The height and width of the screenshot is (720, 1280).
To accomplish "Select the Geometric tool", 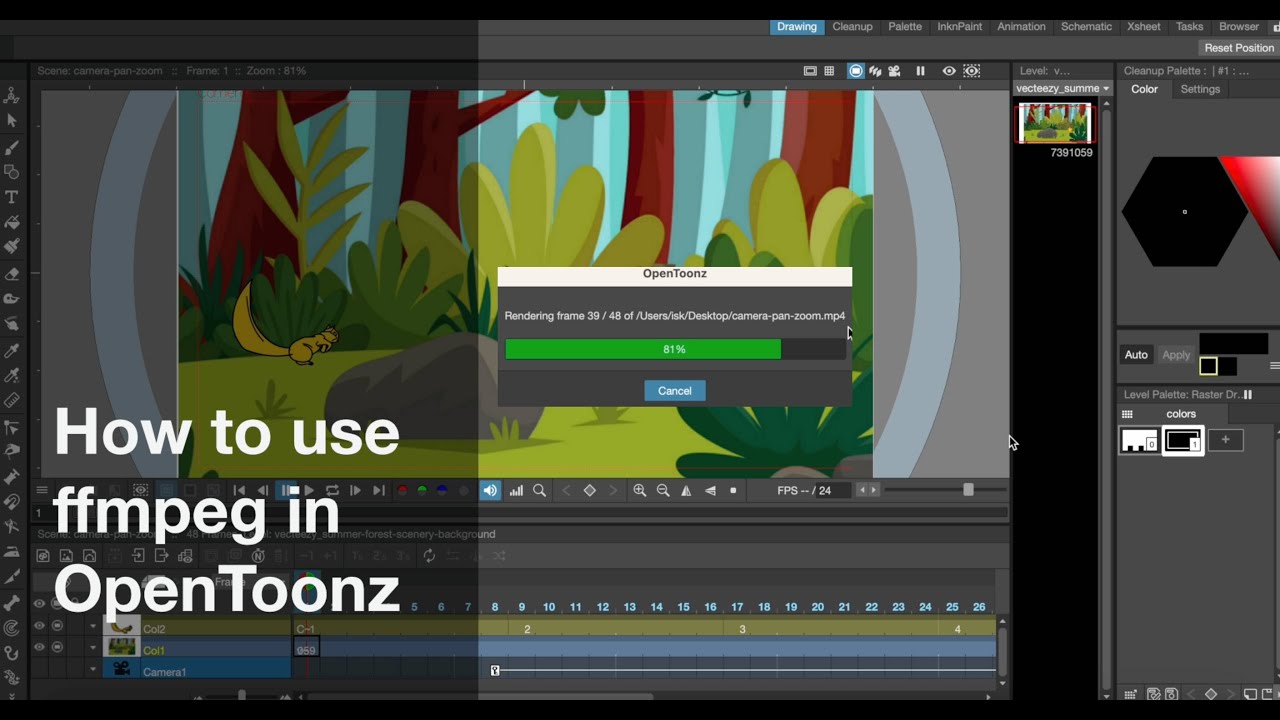I will 12,172.
